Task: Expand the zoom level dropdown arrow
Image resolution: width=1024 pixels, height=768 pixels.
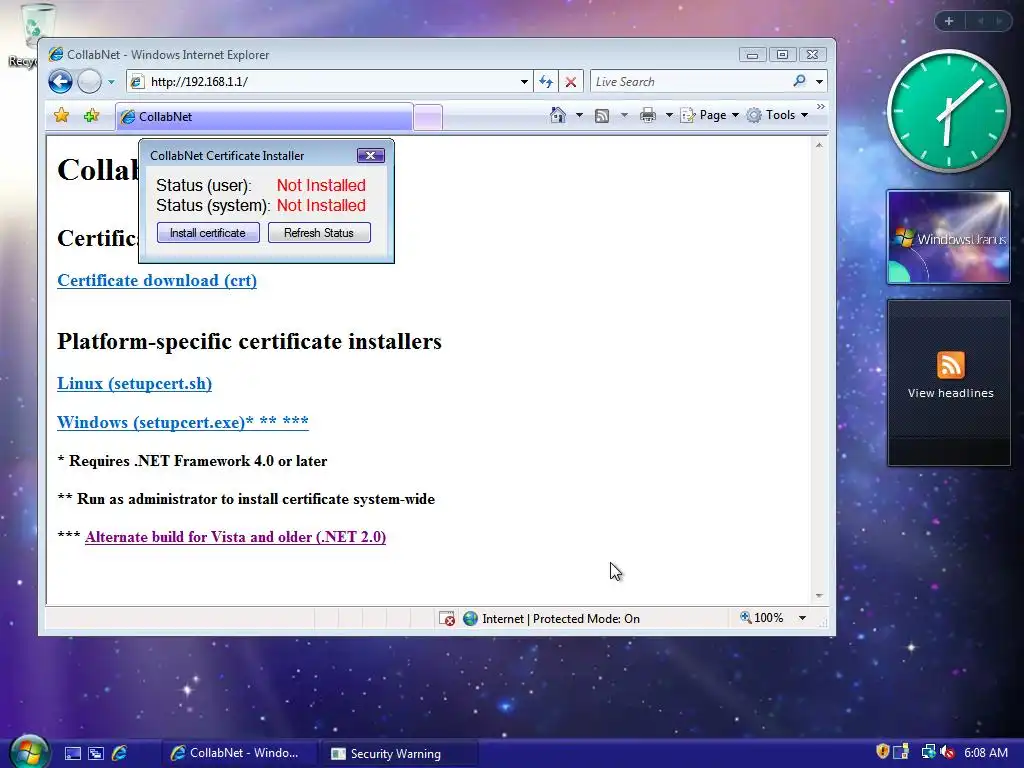Action: (802, 618)
